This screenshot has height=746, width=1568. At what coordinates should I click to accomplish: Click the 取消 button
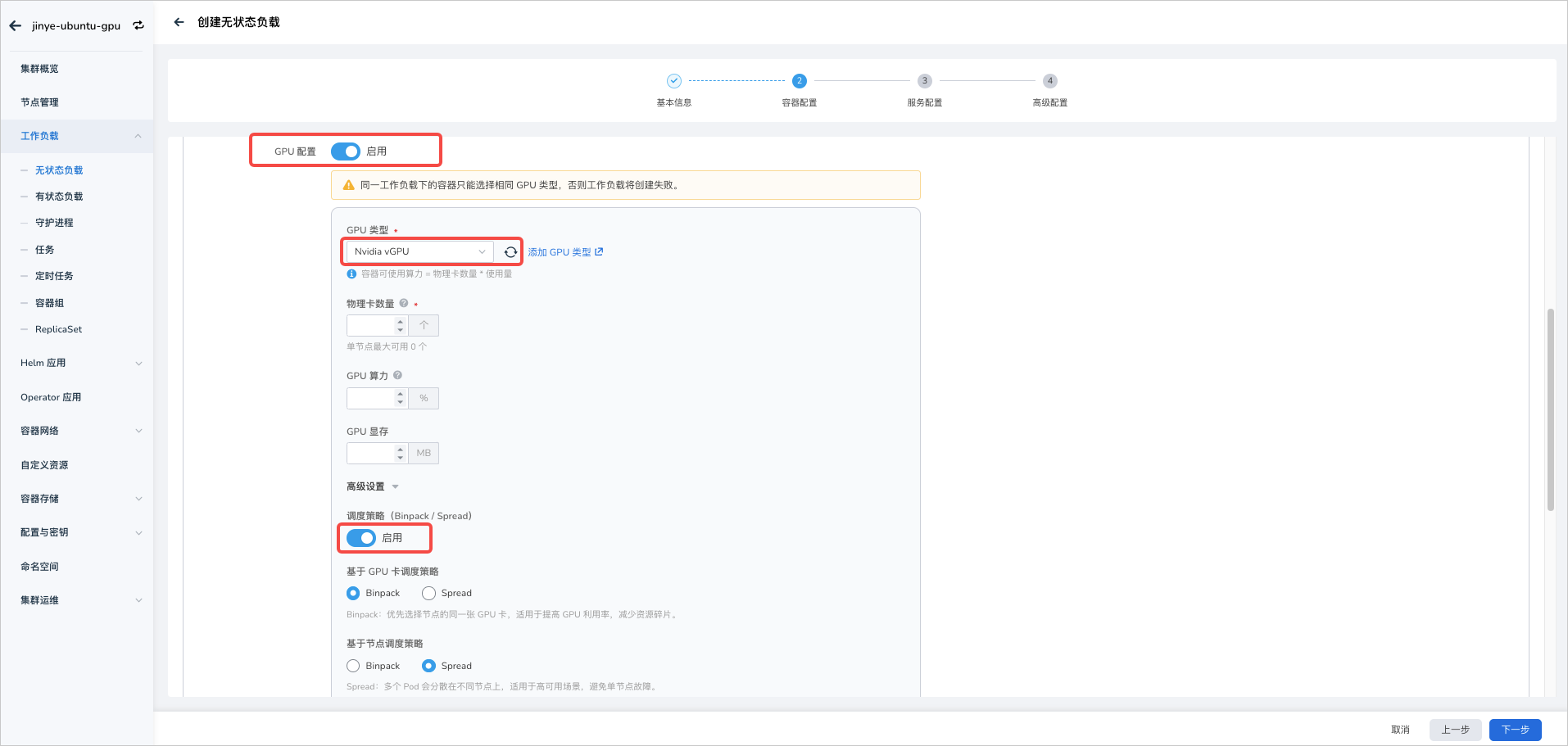pos(1400,730)
